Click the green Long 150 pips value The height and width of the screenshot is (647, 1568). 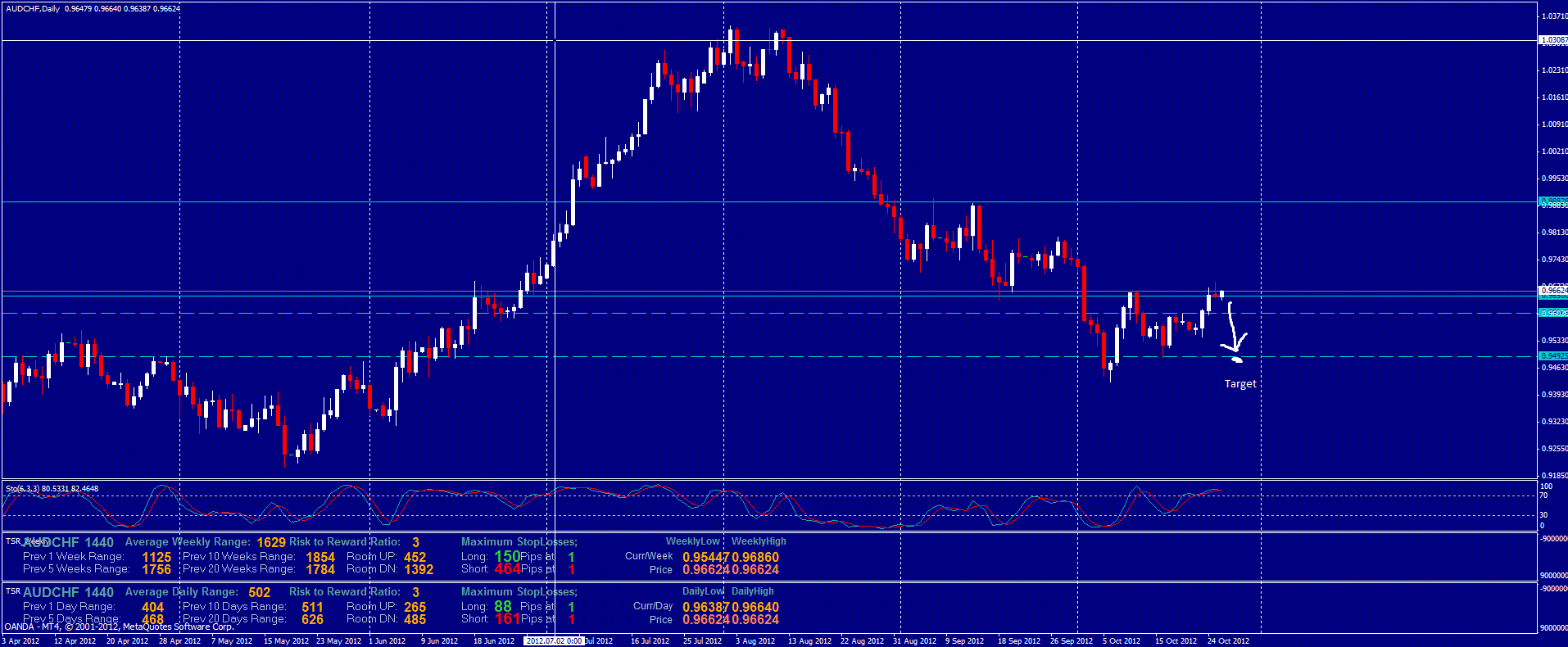(507, 556)
